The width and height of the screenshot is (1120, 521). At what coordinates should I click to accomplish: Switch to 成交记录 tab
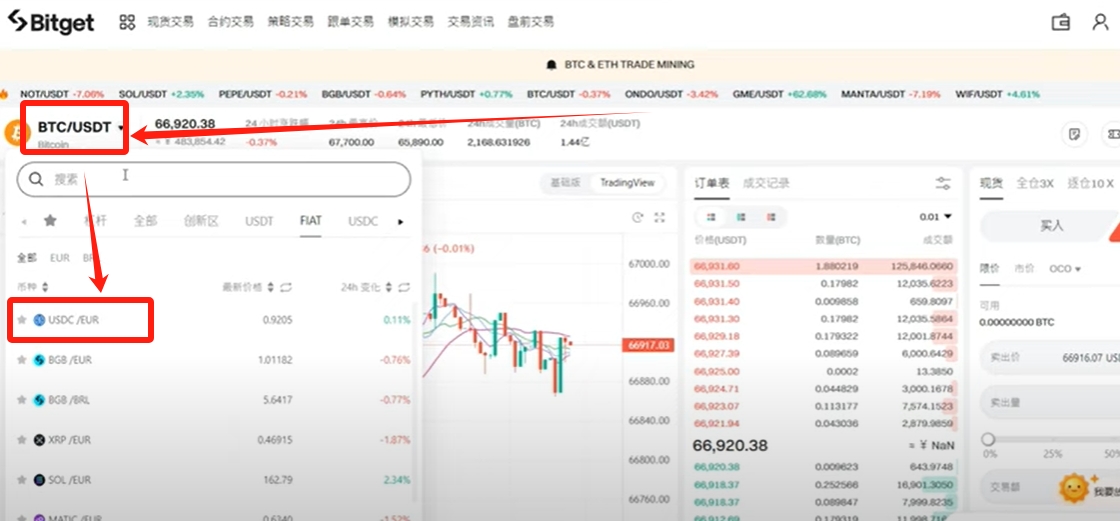pos(766,184)
